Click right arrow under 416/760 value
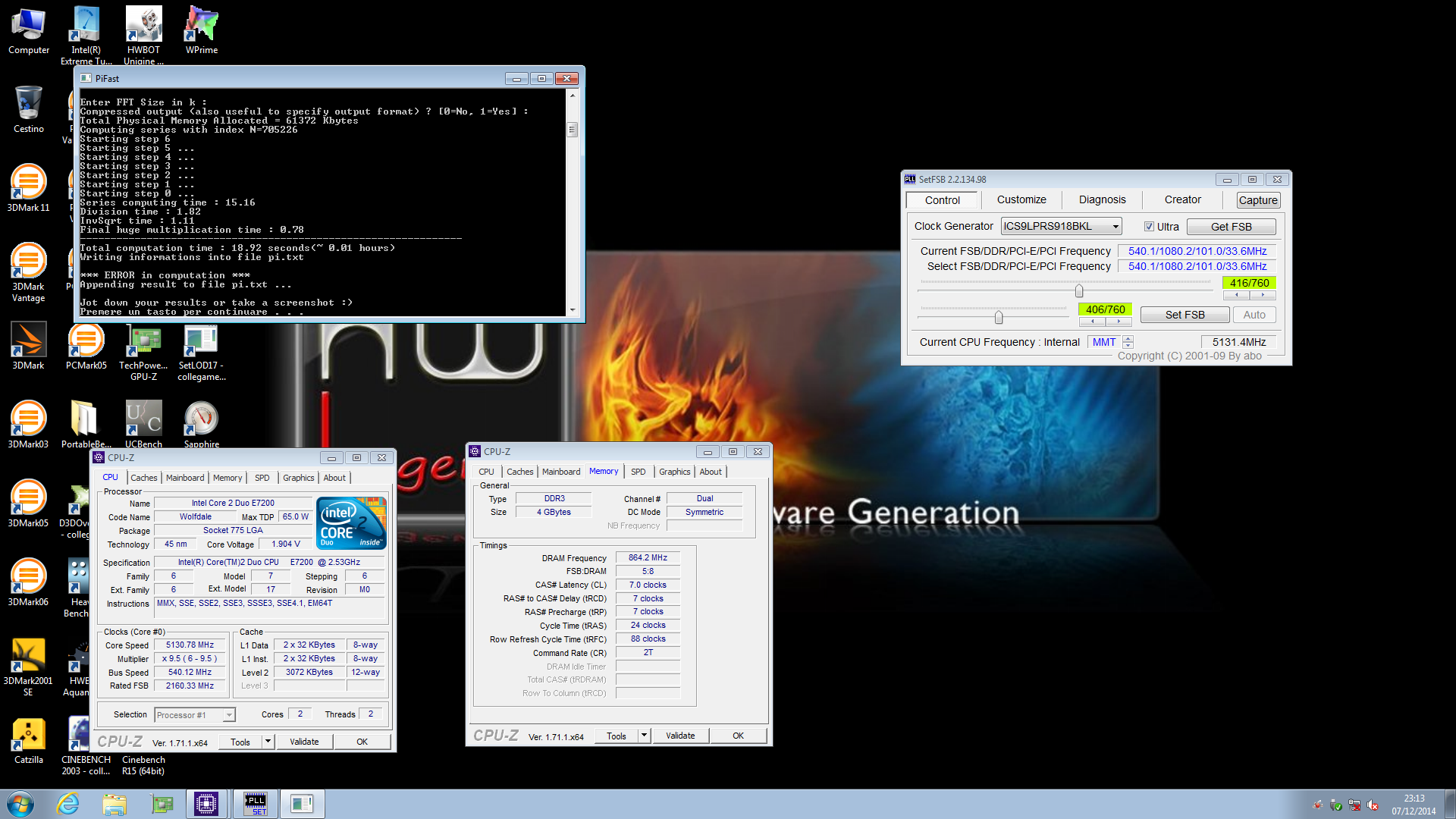The height and width of the screenshot is (819, 1456). (1263, 295)
